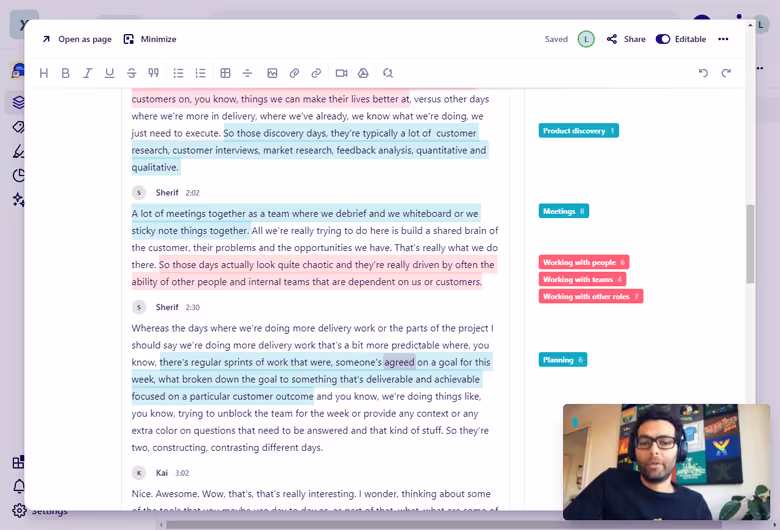Open the chart icon in left sidebar
Screen dimensions: 780x530
pos(18,175)
